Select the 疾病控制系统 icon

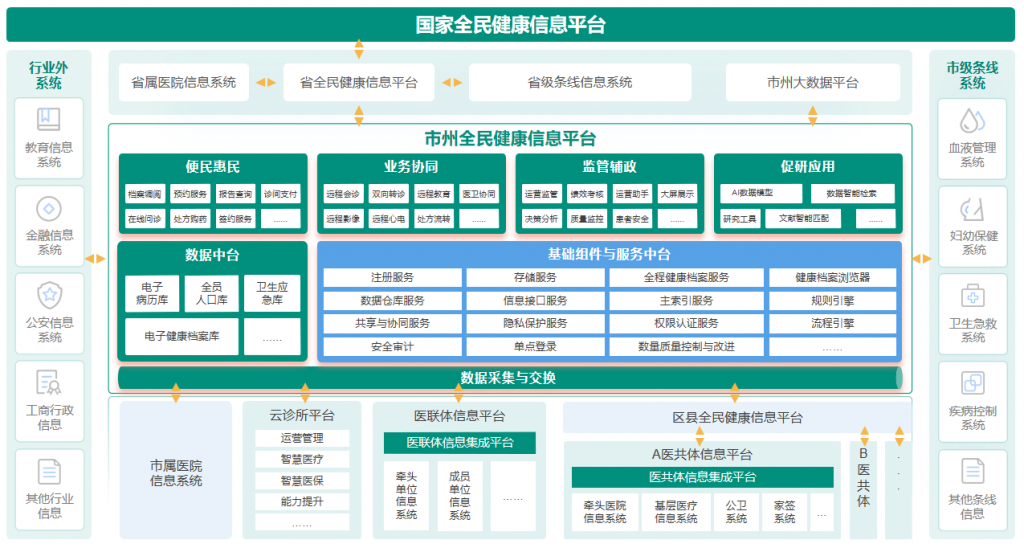coord(972,382)
